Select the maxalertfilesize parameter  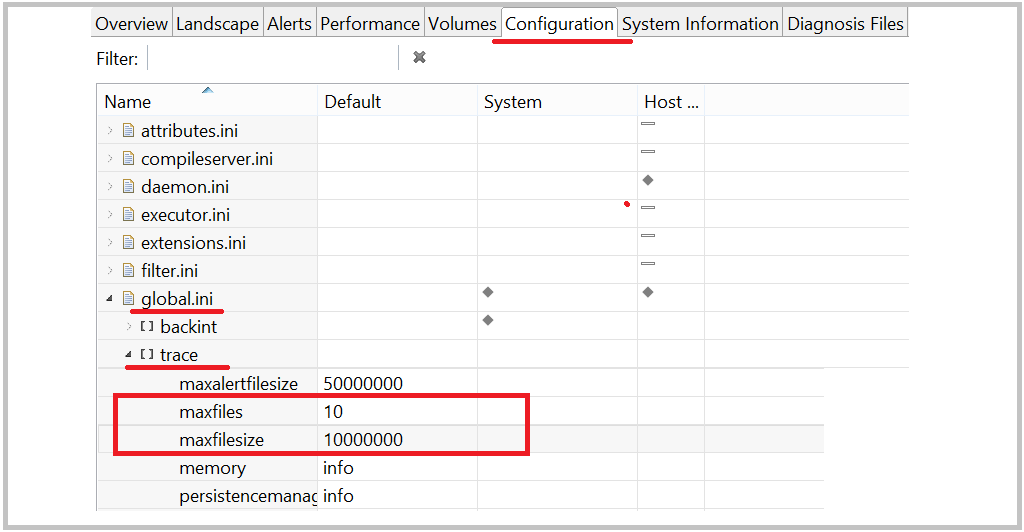pos(238,384)
